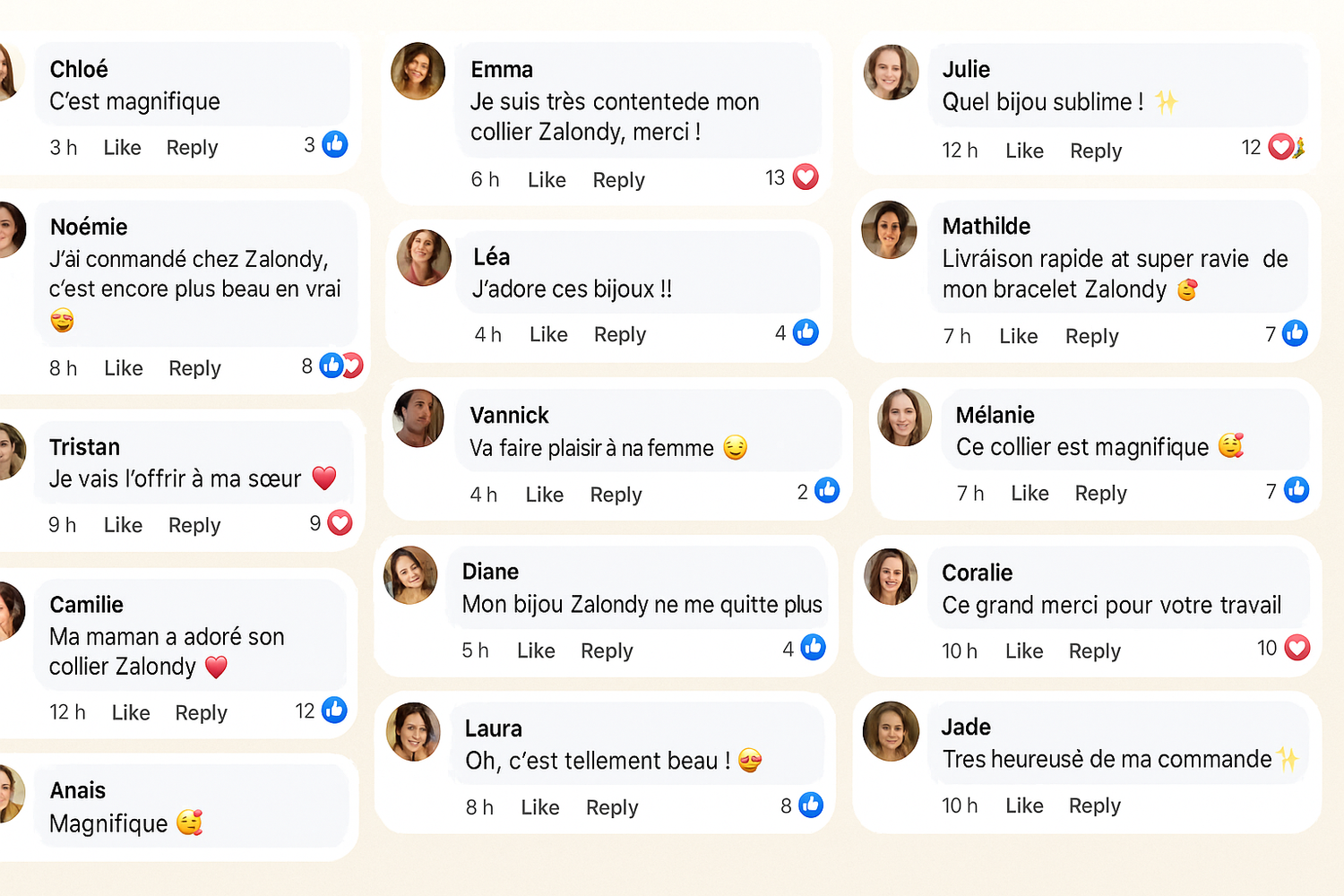This screenshot has height=896, width=1344.
Task: Click the heart reaction on Emma's comment
Action: pyautogui.click(x=806, y=177)
